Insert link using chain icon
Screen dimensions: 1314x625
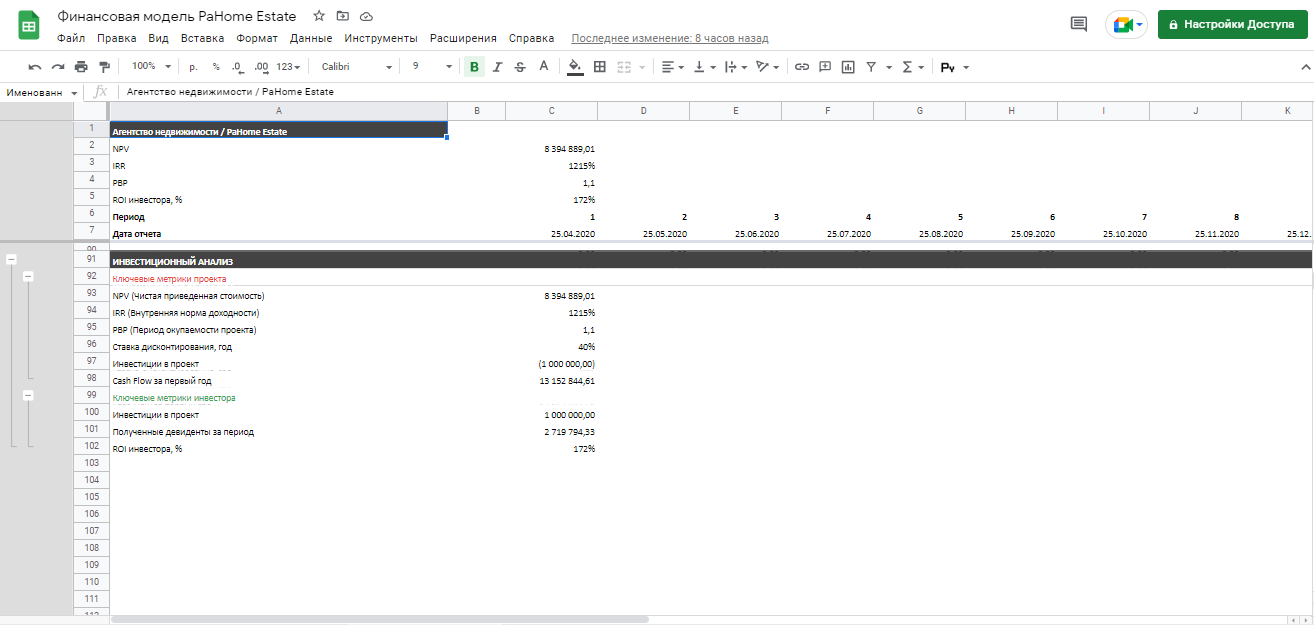point(802,67)
